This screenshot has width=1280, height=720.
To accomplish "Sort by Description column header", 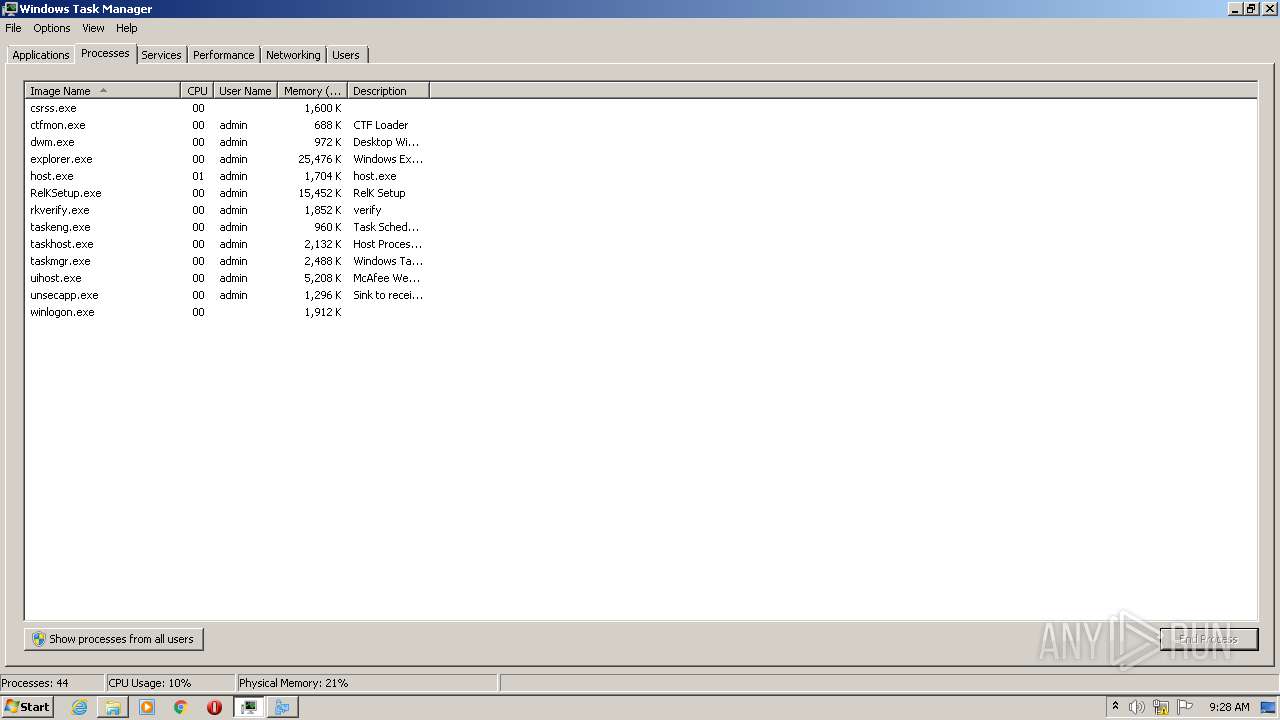I will tap(388, 91).
